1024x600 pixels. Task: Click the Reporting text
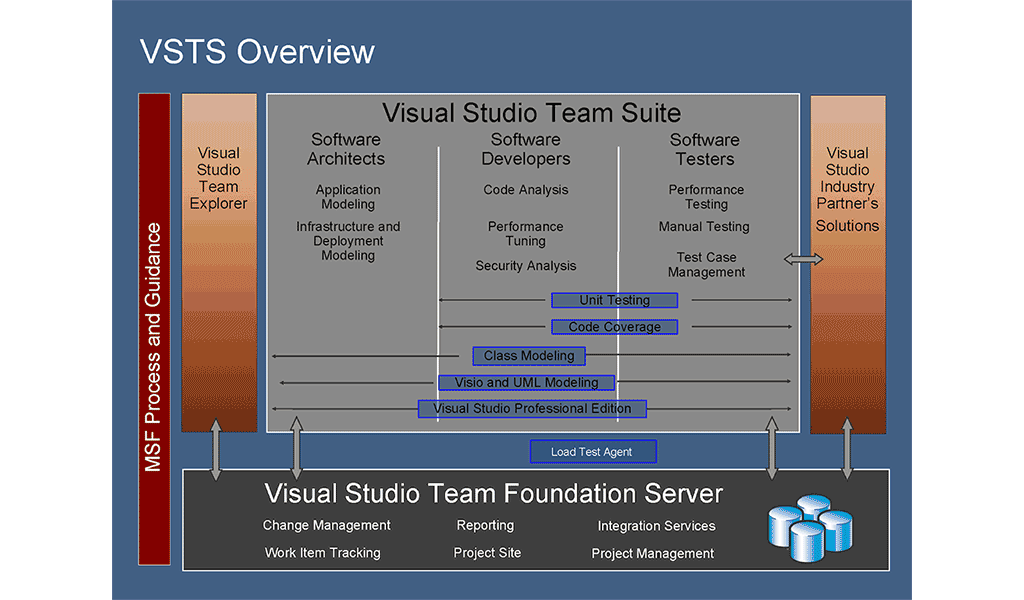(485, 526)
